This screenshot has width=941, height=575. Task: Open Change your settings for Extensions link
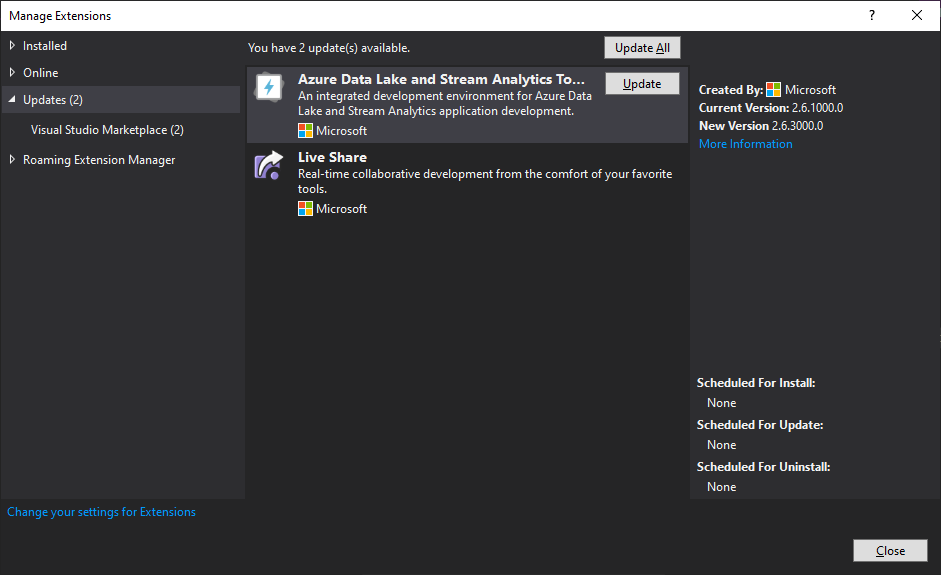[x=101, y=512]
